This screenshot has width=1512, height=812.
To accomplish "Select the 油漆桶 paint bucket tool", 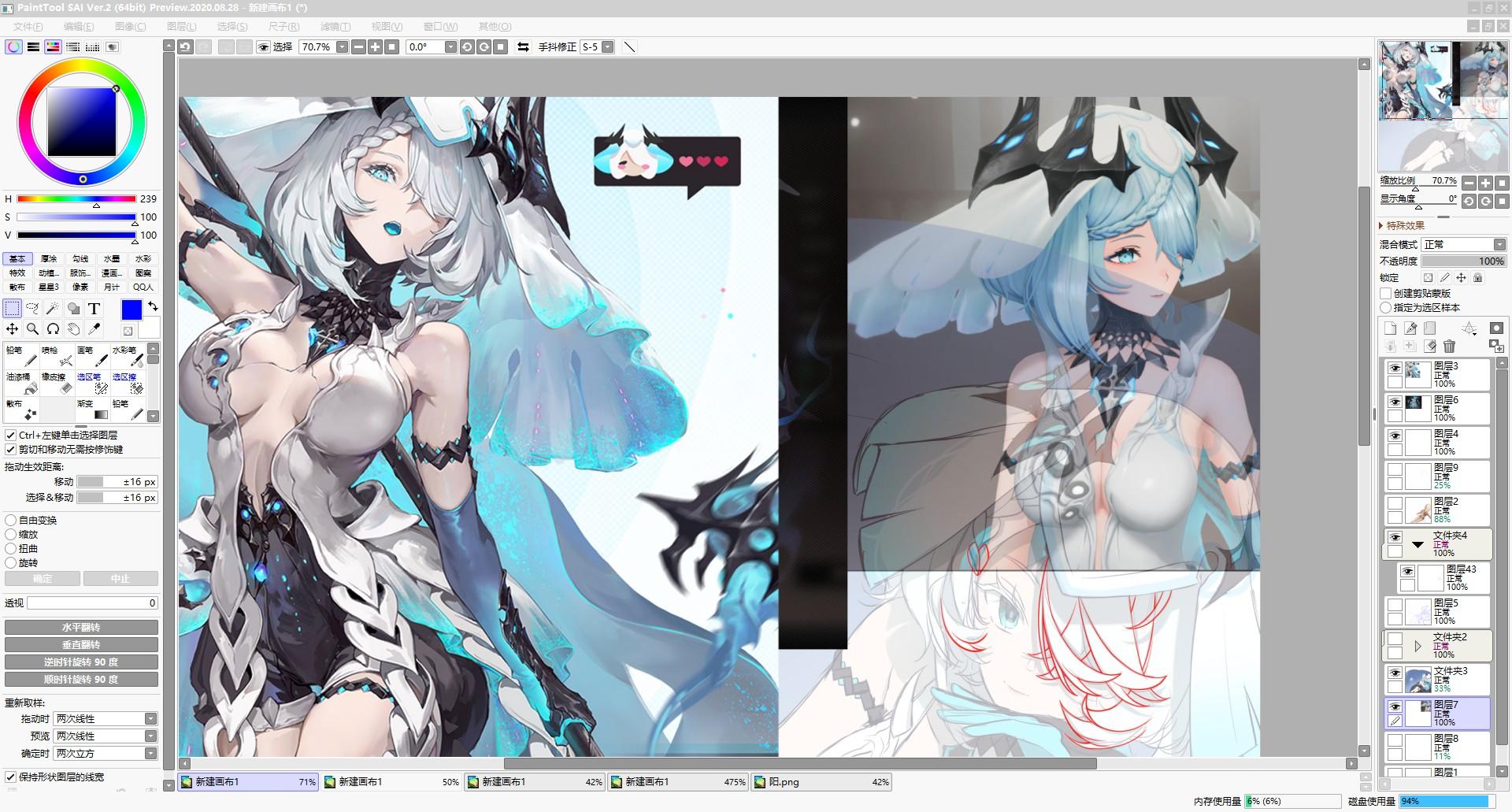I will tap(20, 384).
